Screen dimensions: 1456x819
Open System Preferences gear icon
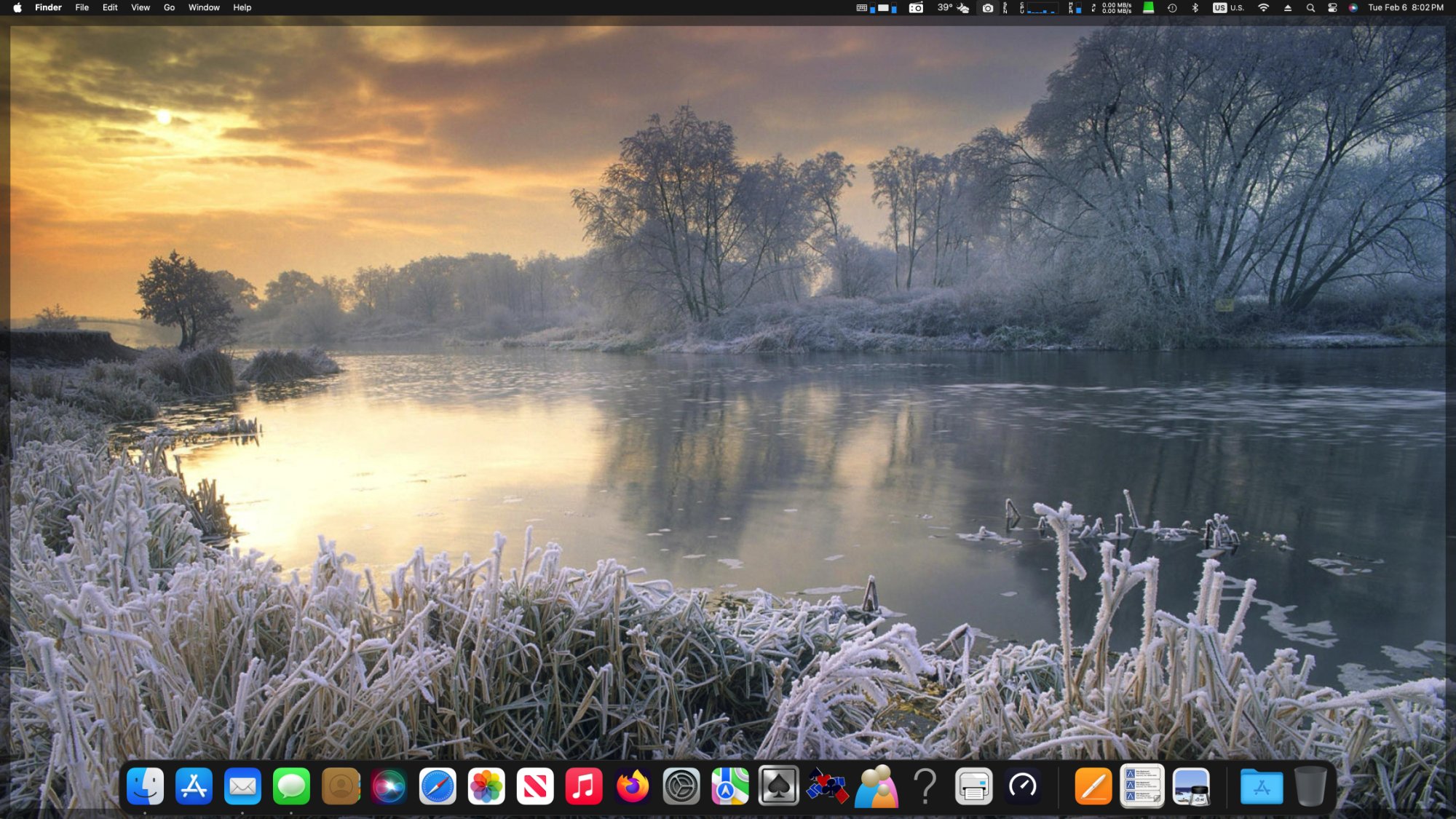pyautogui.click(x=681, y=786)
